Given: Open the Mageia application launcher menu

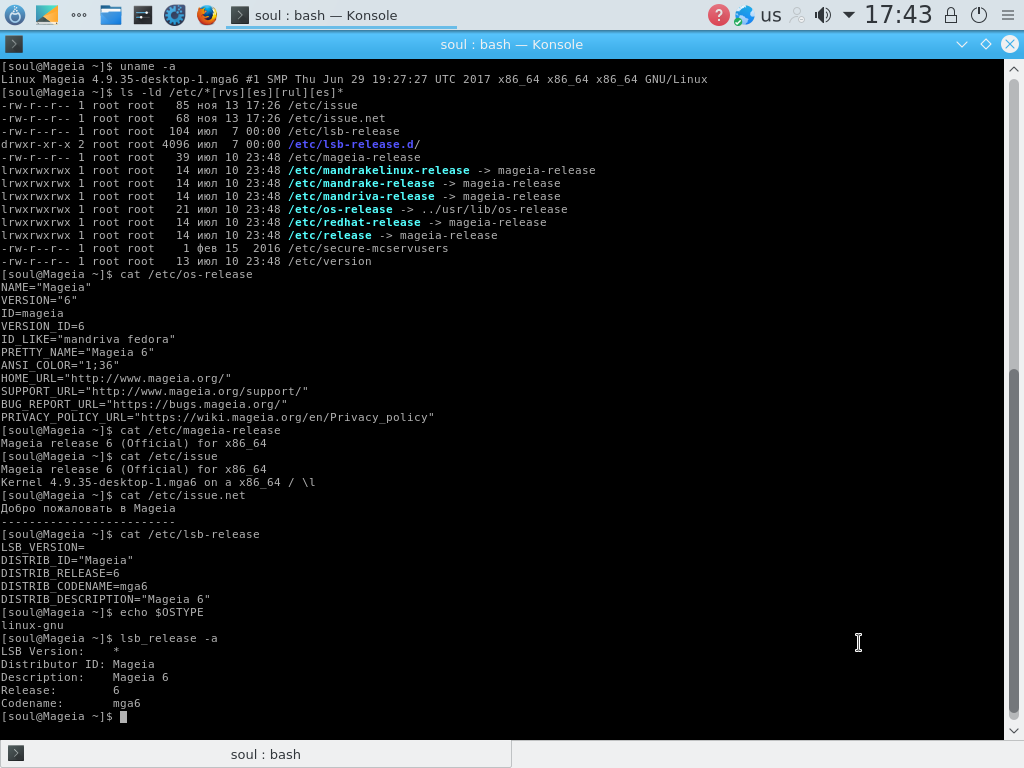Looking at the screenshot, I should pos(14,15).
